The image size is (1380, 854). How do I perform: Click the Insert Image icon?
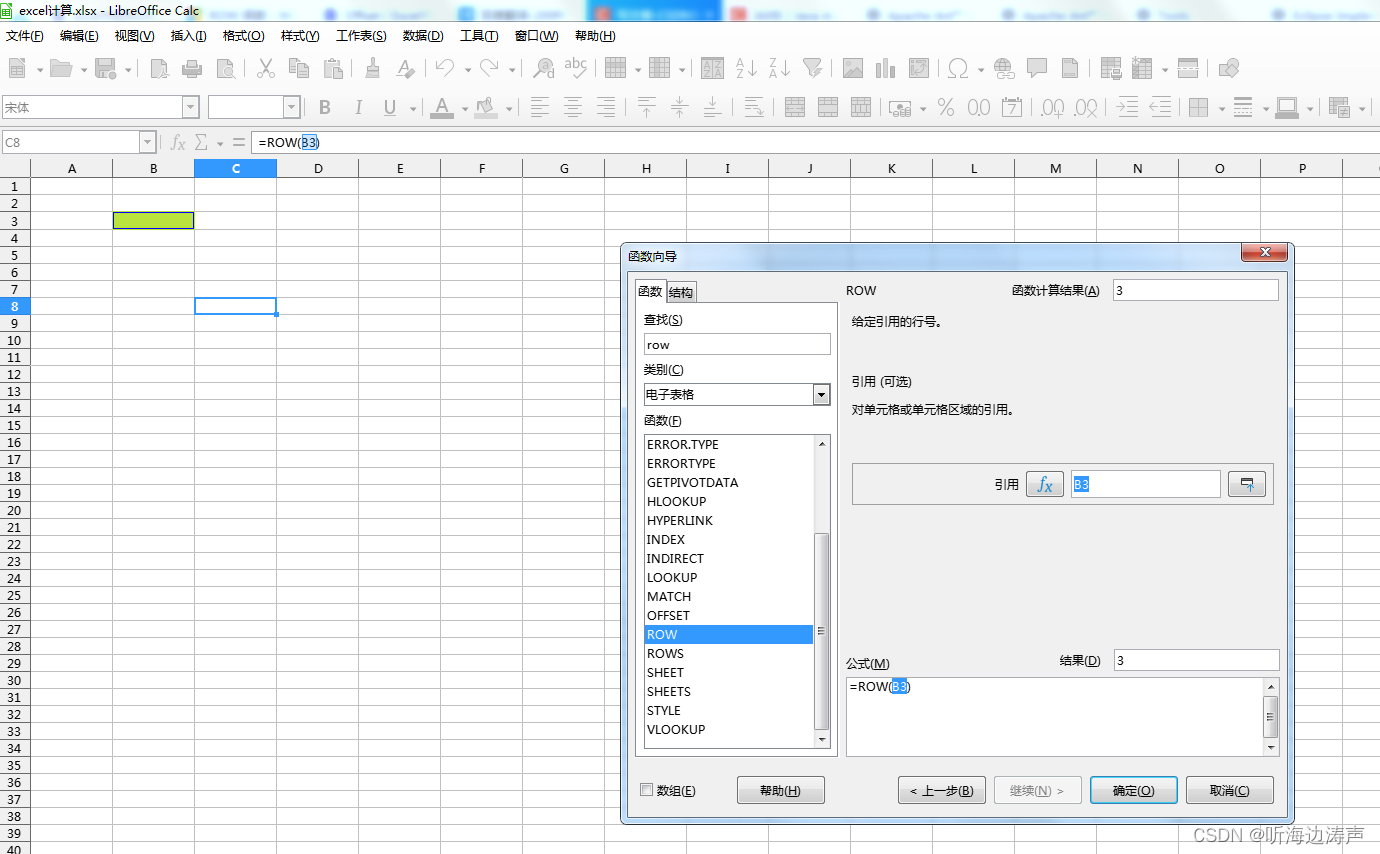tap(853, 68)
